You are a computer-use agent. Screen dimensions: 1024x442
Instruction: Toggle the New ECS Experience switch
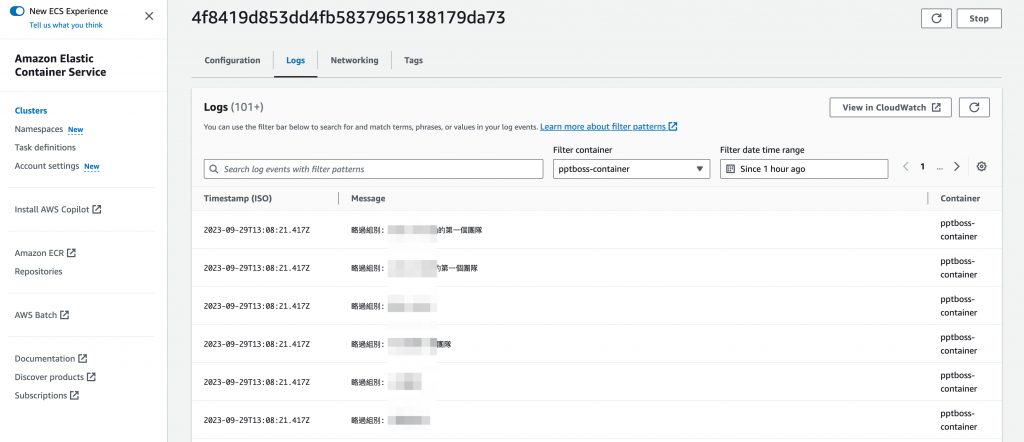[18, 11]
